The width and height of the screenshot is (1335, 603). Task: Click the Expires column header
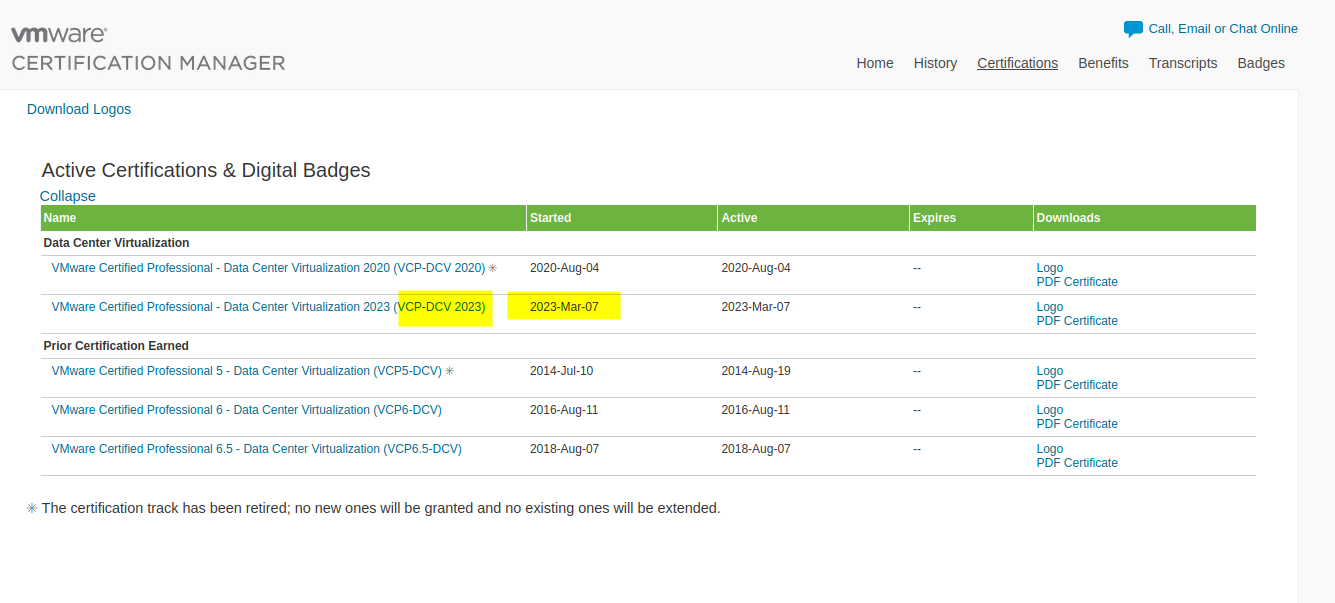[x=971, y=218]
